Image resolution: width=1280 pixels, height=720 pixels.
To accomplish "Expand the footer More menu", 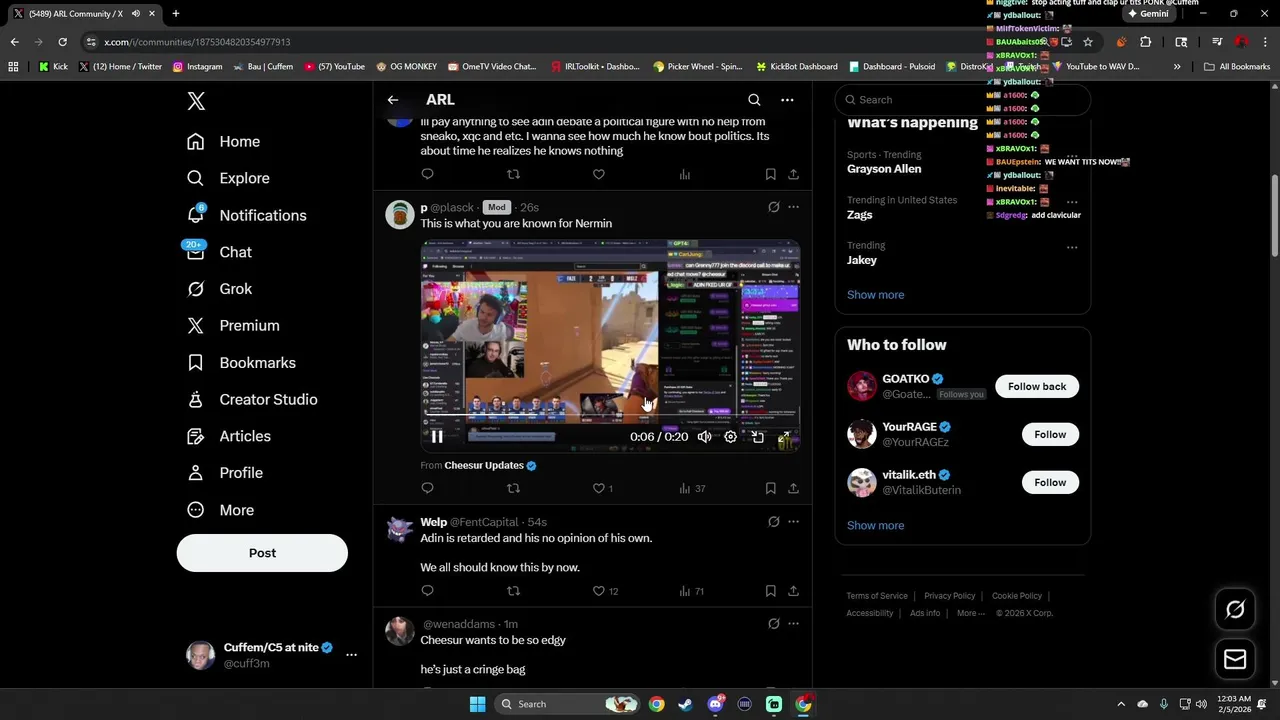I will coord(970,613).
